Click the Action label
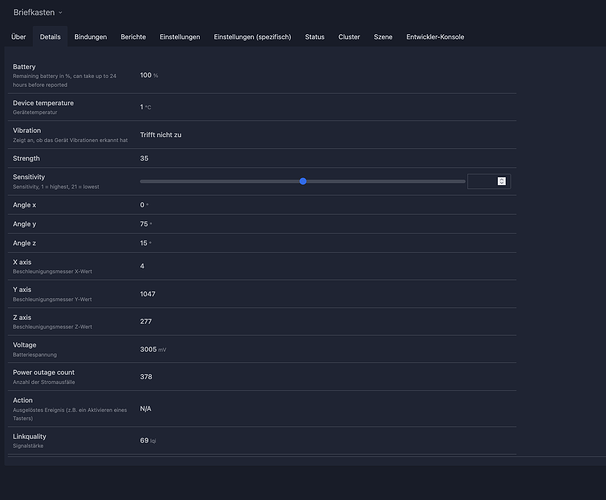The image size is (606, 500). coord(22,400)
